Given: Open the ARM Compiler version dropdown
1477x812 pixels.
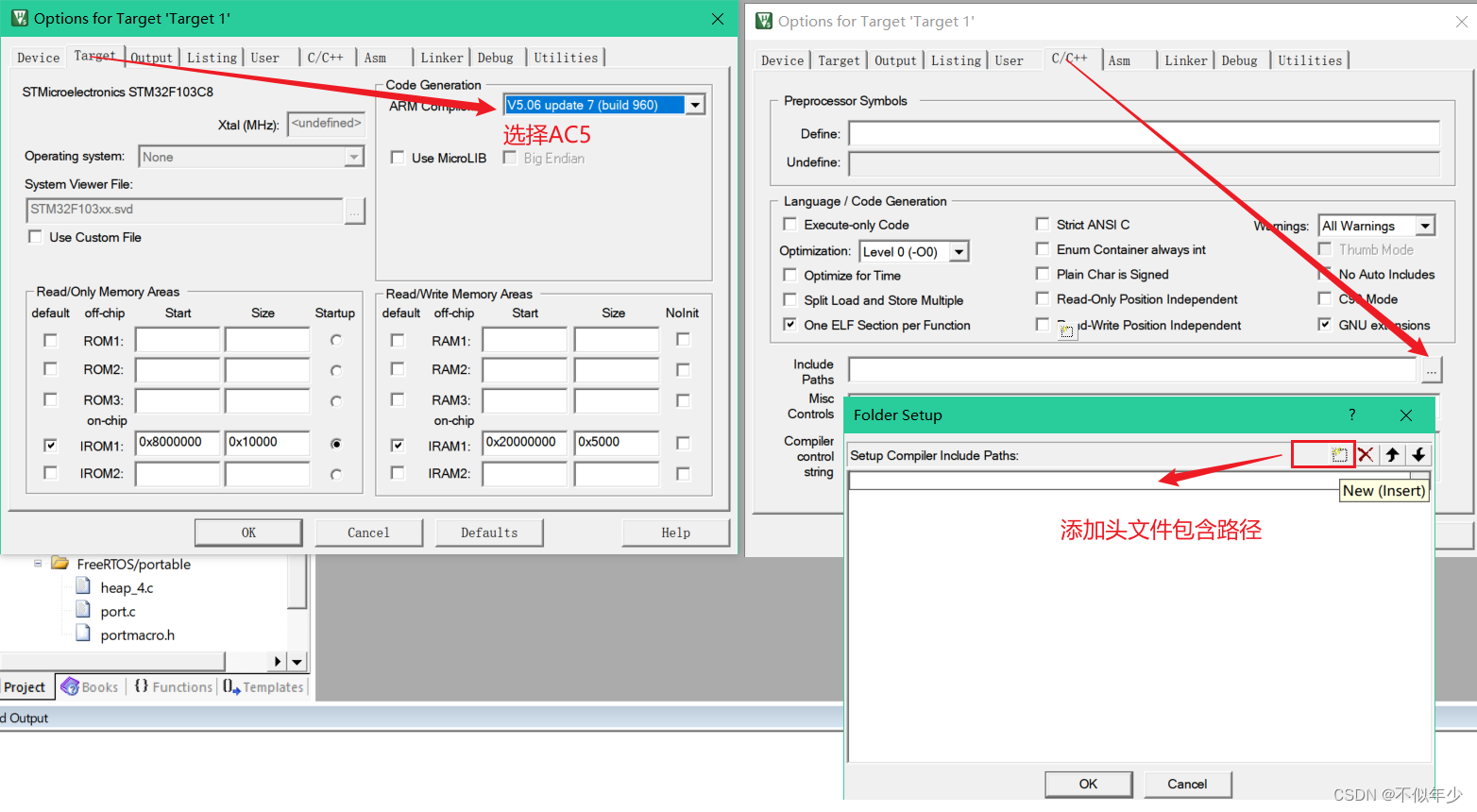Looking at the screenshot, I should pos(696,104).
